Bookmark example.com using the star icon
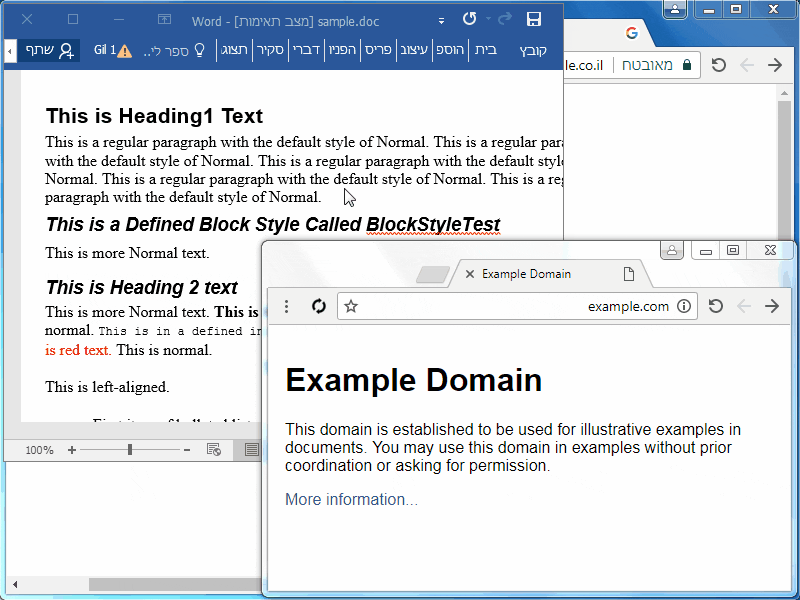 350,306
